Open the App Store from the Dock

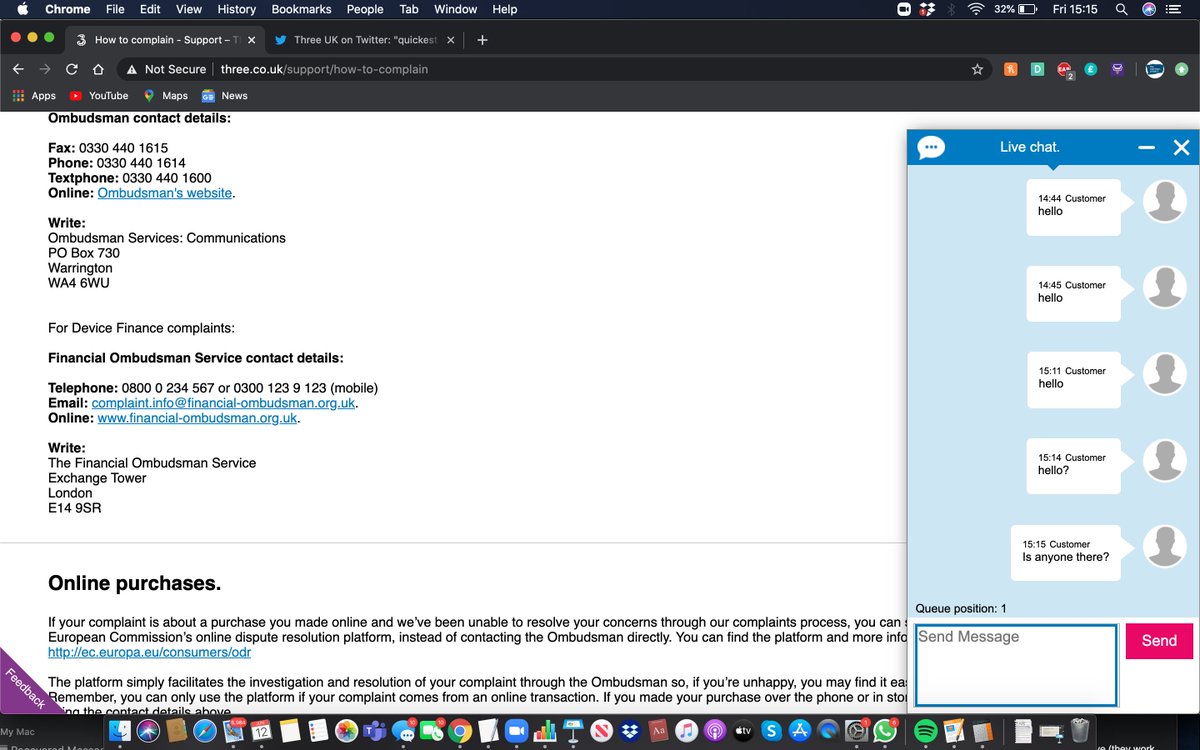799,731
